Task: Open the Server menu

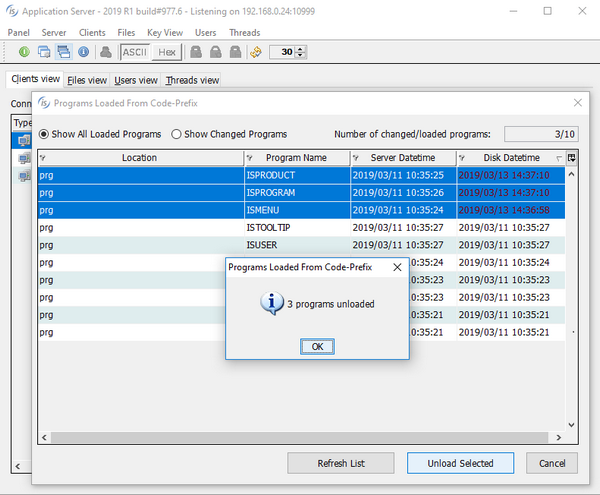Action: click(54, 32)
